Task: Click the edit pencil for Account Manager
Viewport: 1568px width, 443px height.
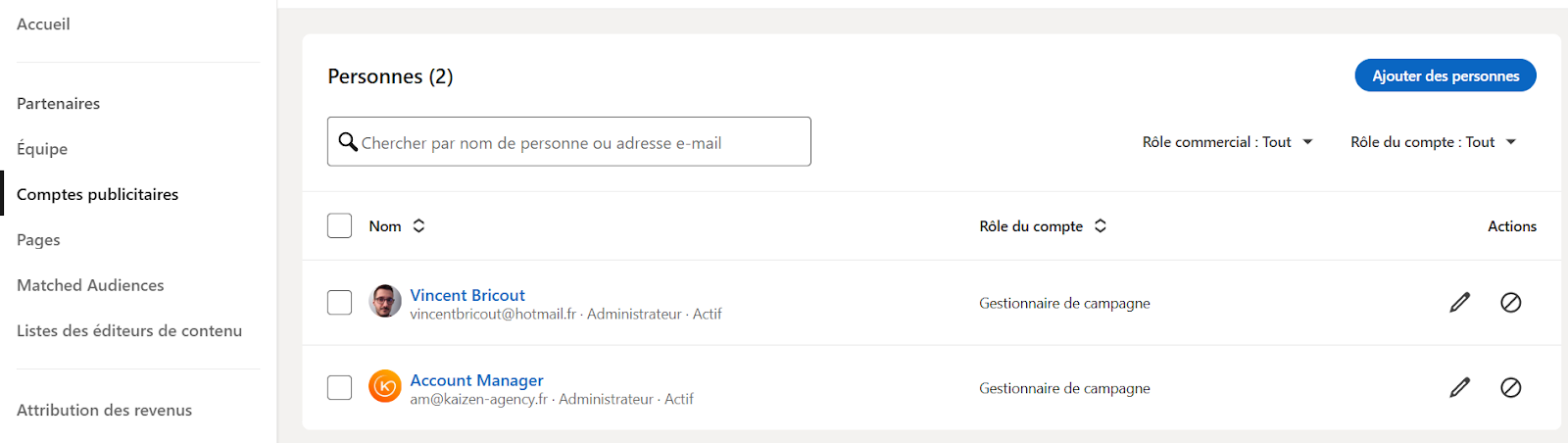Action: tap(1460, 388)
